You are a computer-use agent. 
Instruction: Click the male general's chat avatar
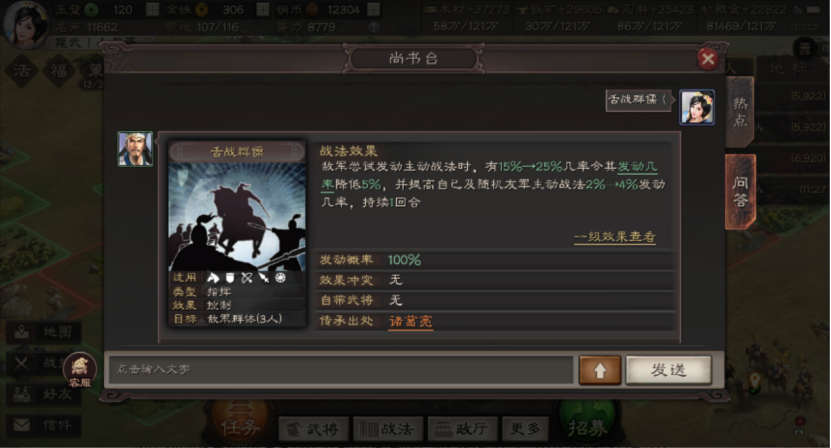(x=135, y=149)
